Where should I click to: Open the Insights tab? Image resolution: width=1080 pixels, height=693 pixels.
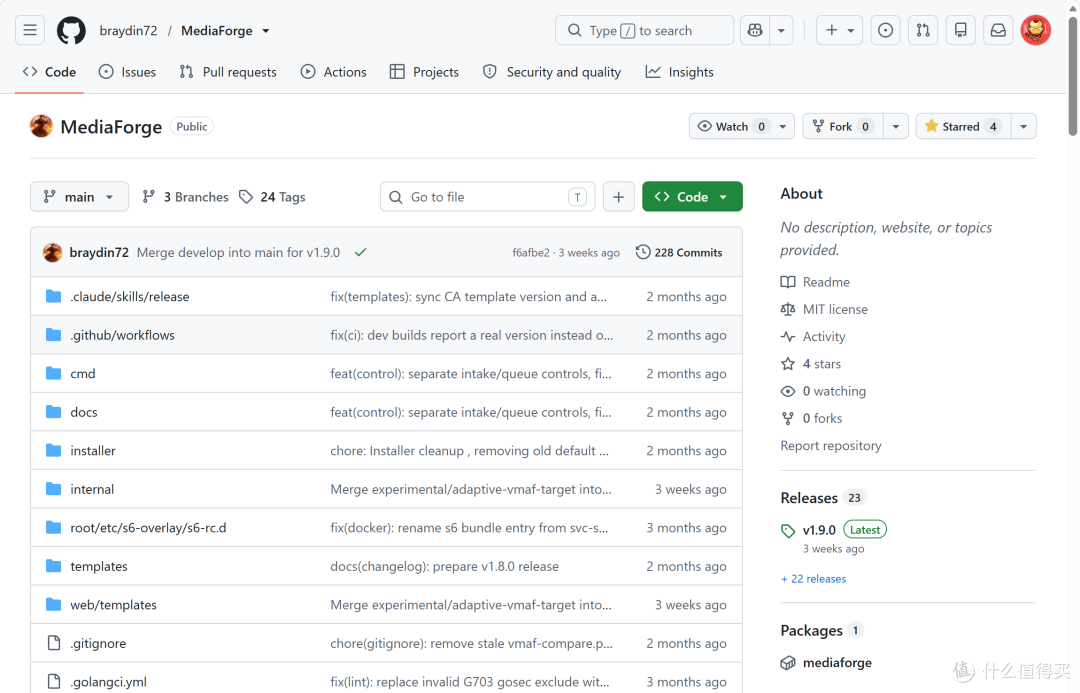679,72
